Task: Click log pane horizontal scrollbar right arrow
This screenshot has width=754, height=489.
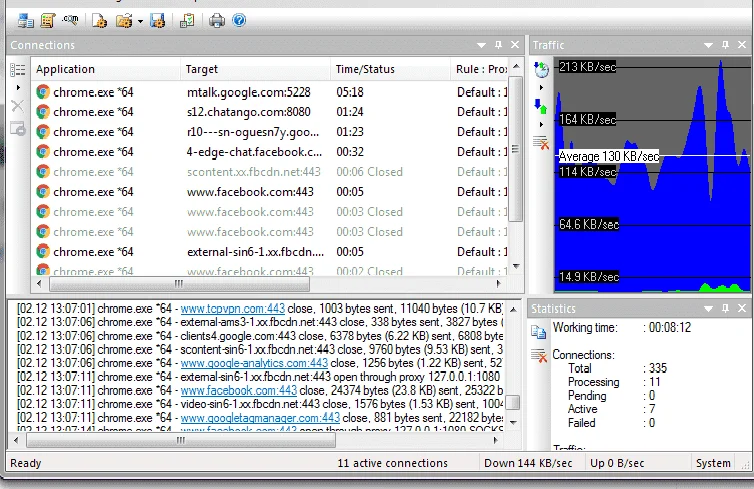Action: 496,440
